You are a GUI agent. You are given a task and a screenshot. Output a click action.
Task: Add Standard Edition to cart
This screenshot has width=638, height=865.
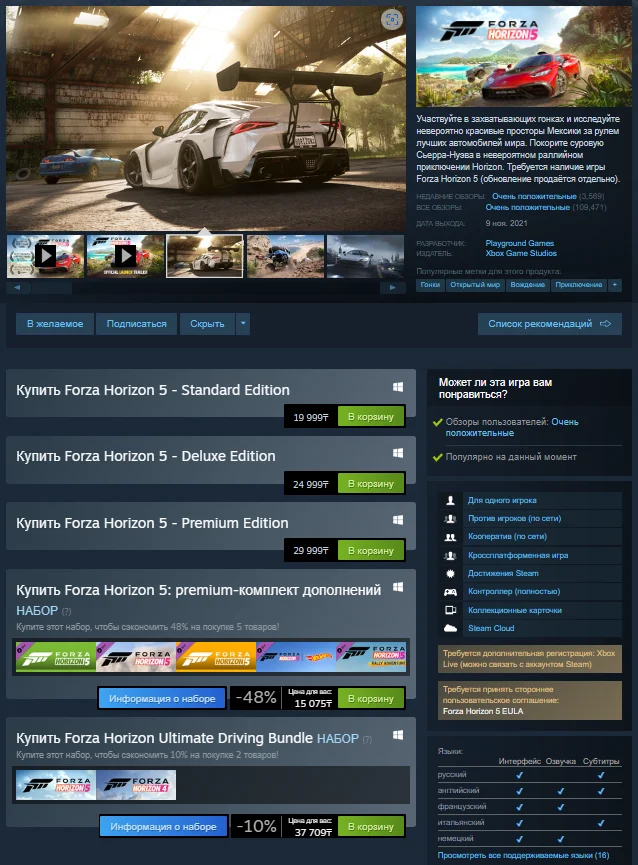371,417
